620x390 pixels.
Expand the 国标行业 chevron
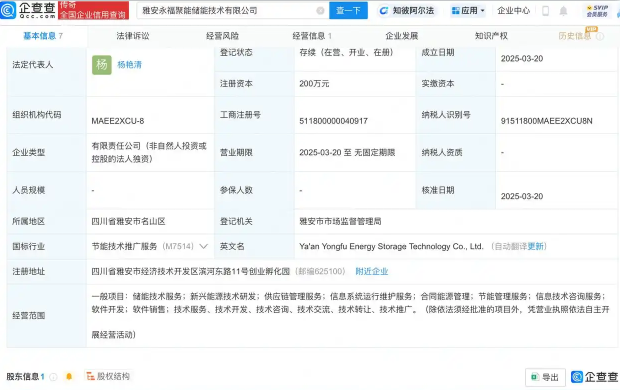pyautogui.click(x=204, y=246)
